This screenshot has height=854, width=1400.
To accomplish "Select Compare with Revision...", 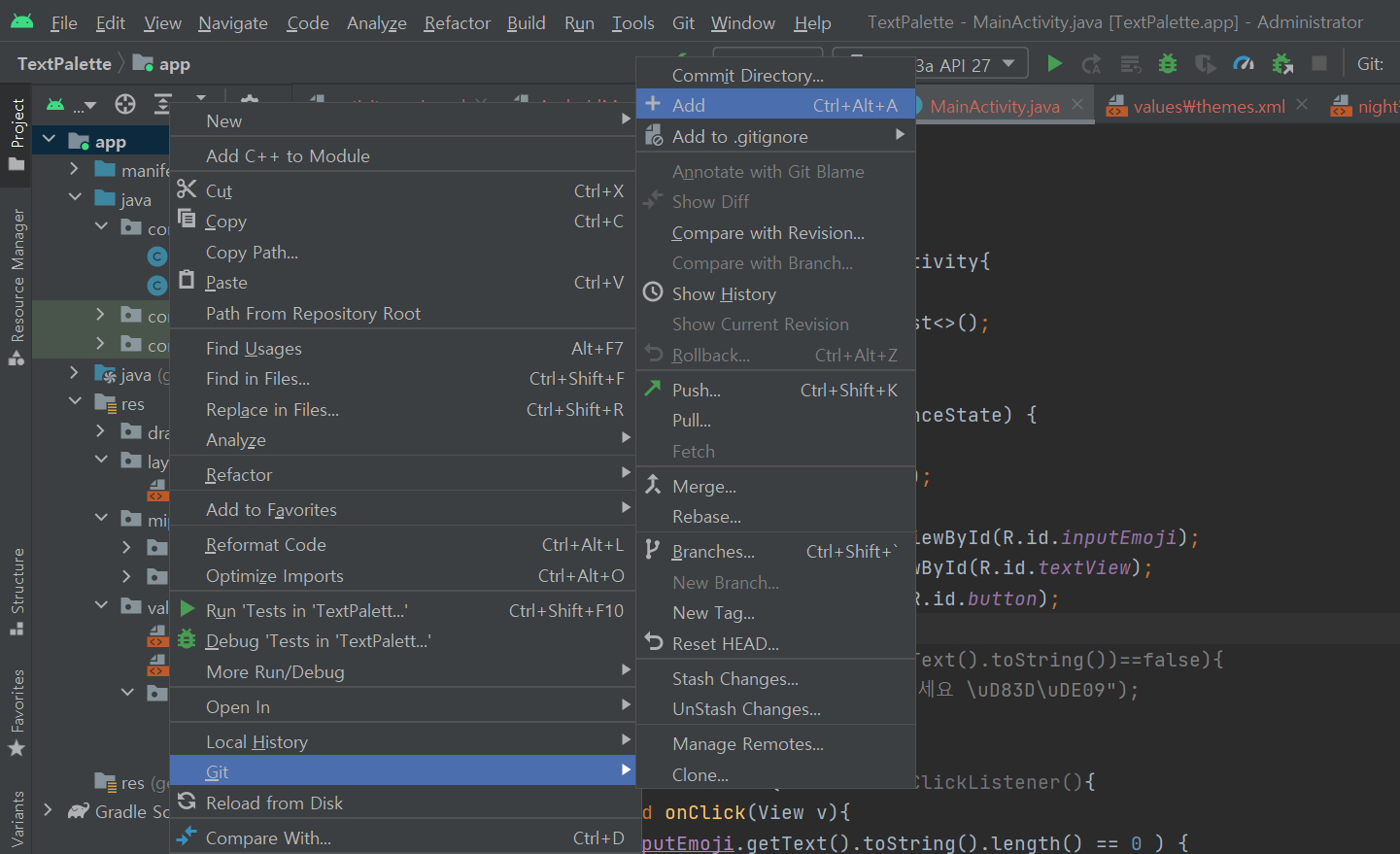I will pyautogui.click(x=775, y=232).
